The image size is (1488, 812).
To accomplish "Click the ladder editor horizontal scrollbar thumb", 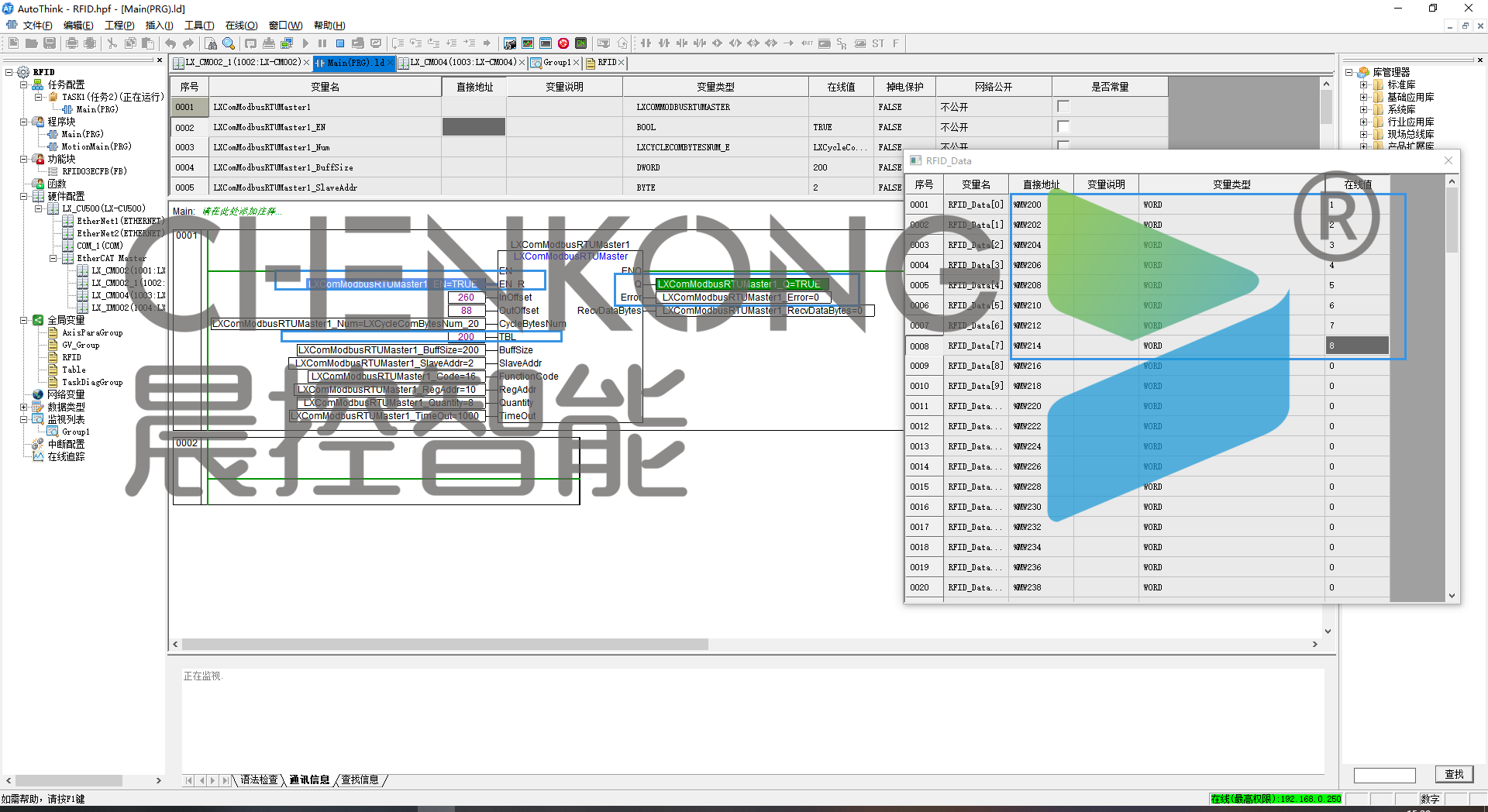I will point(445,645).
